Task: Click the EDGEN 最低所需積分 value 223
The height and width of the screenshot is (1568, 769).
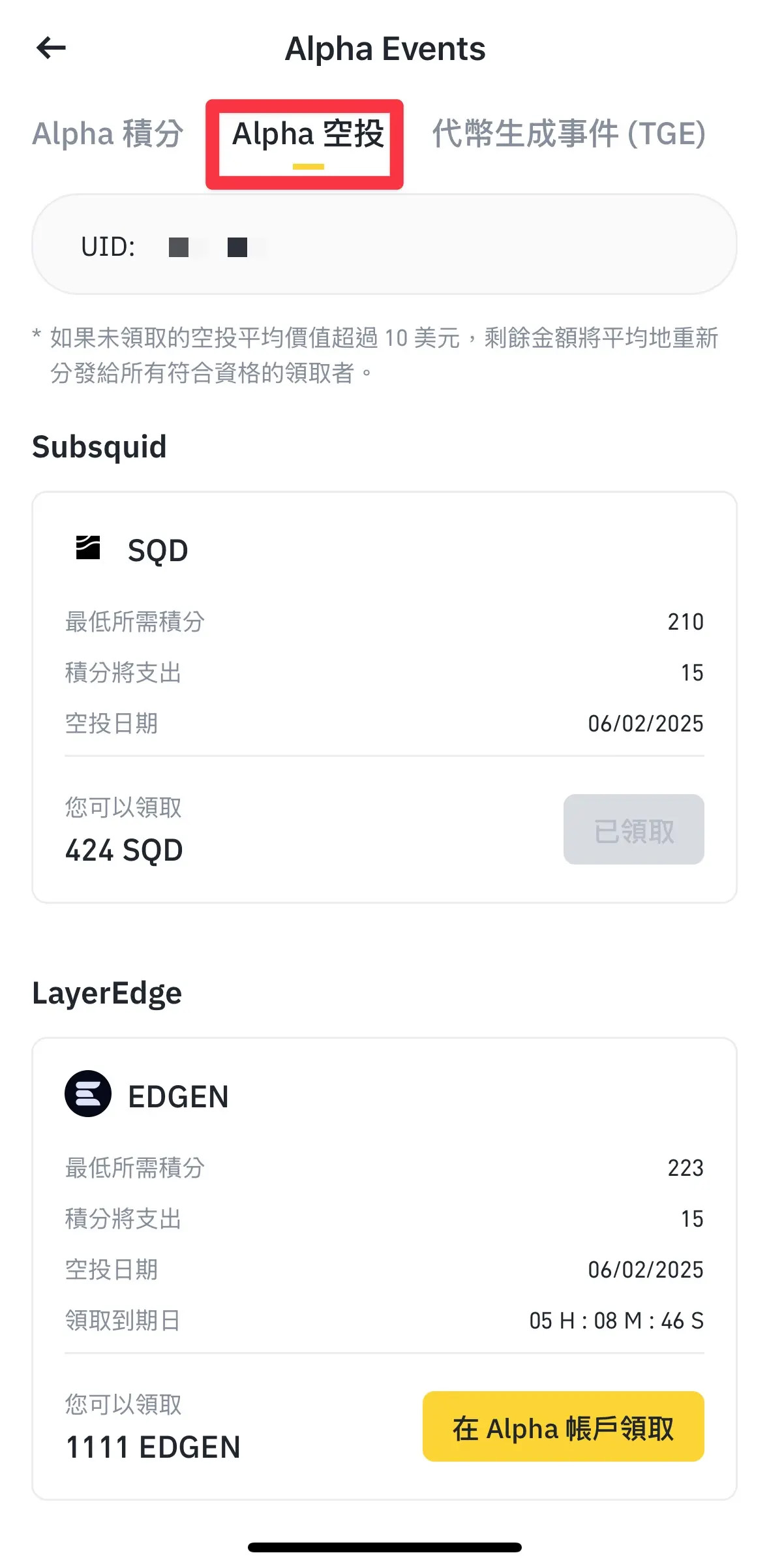Action: (x=685, y=1168)
